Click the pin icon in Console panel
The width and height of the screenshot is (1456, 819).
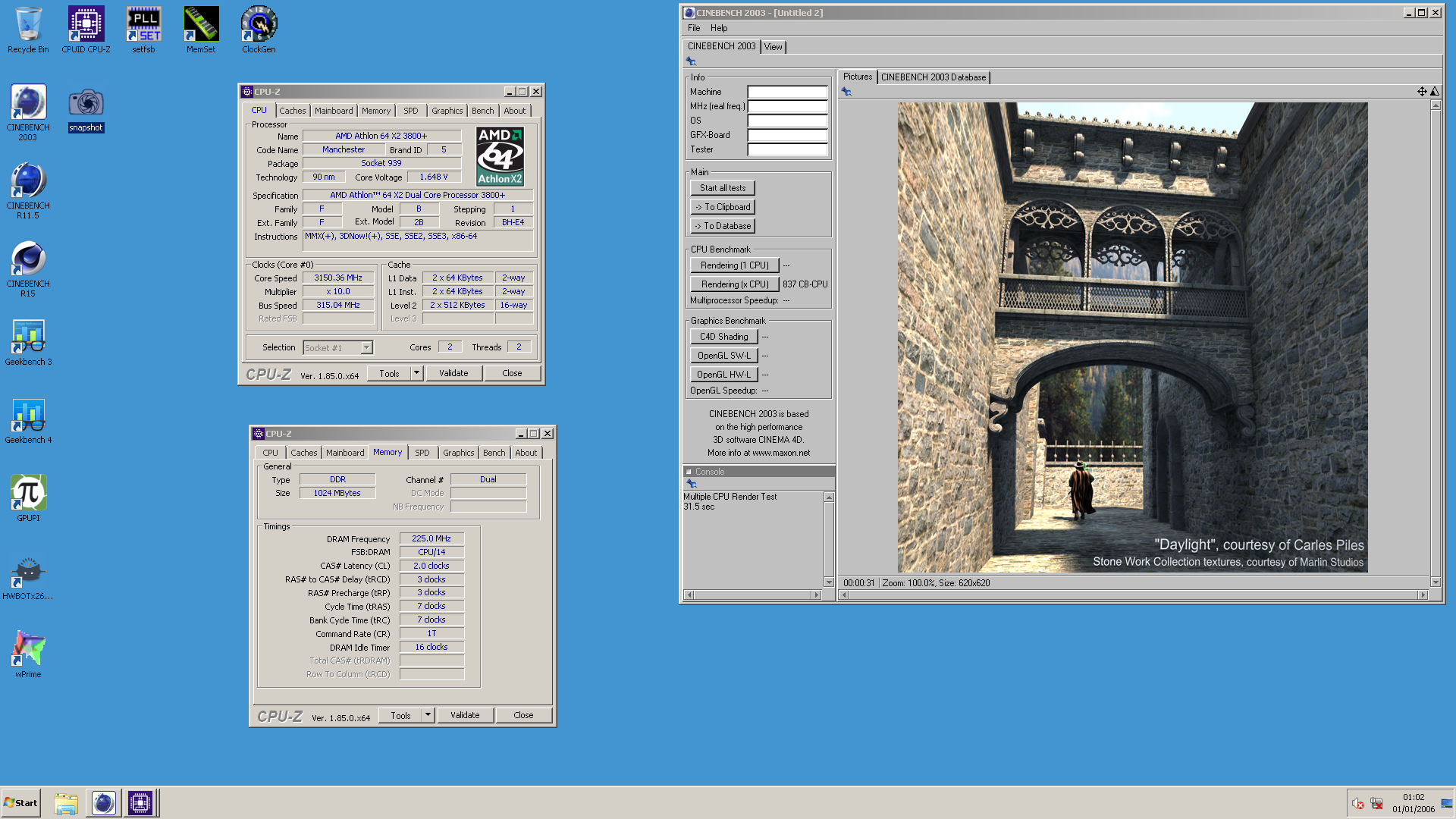point(691,484)
